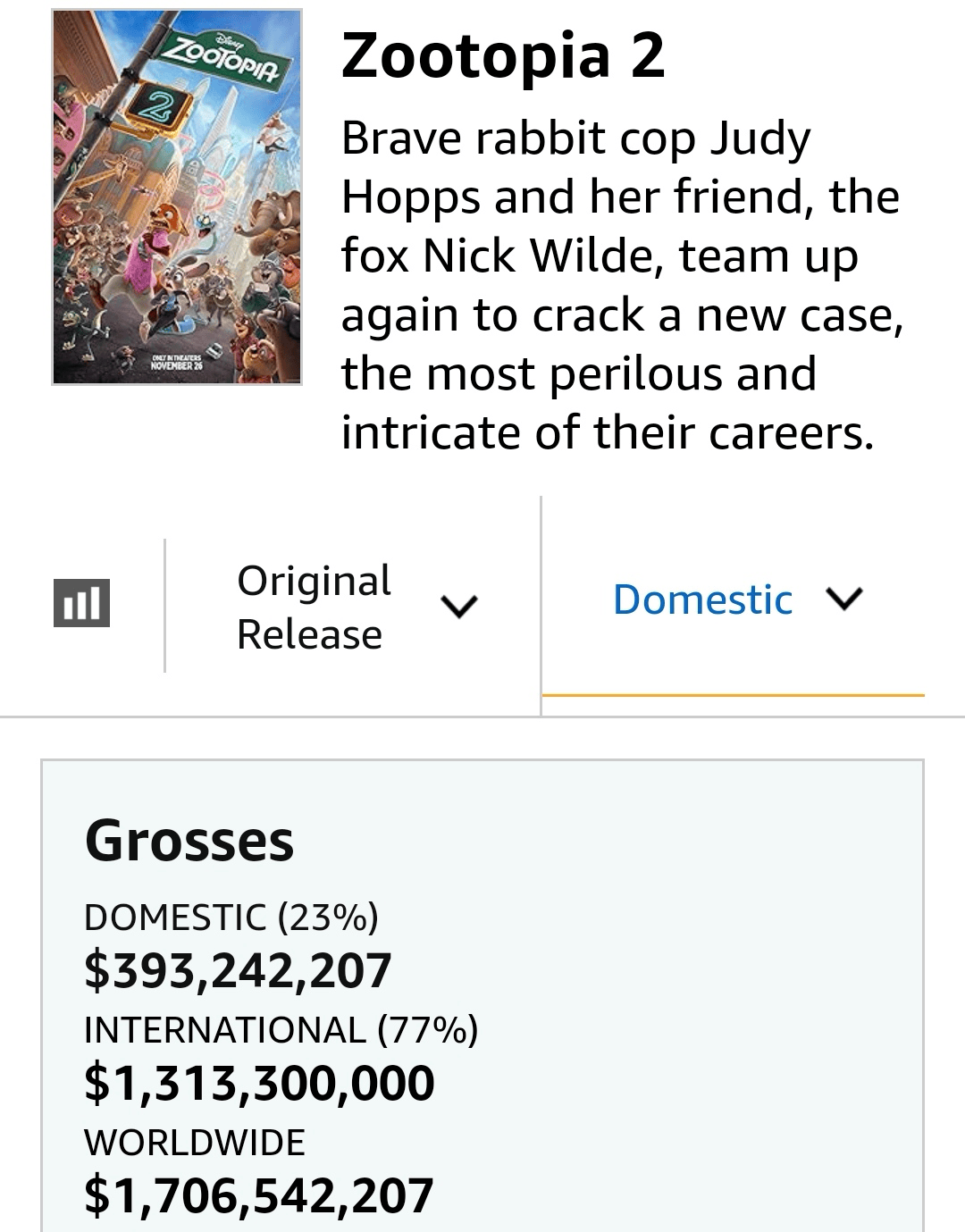Open the chevron next to Domestic
The width and height of the screenshot is (965, 1232).
[844, 598]
